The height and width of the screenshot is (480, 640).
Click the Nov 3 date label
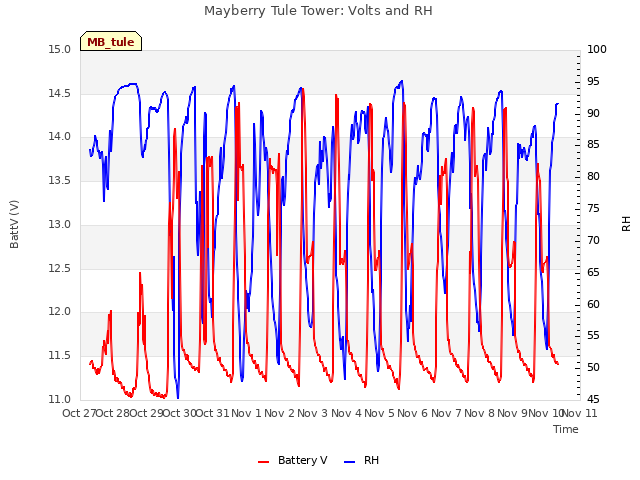(x=313, y=413)
